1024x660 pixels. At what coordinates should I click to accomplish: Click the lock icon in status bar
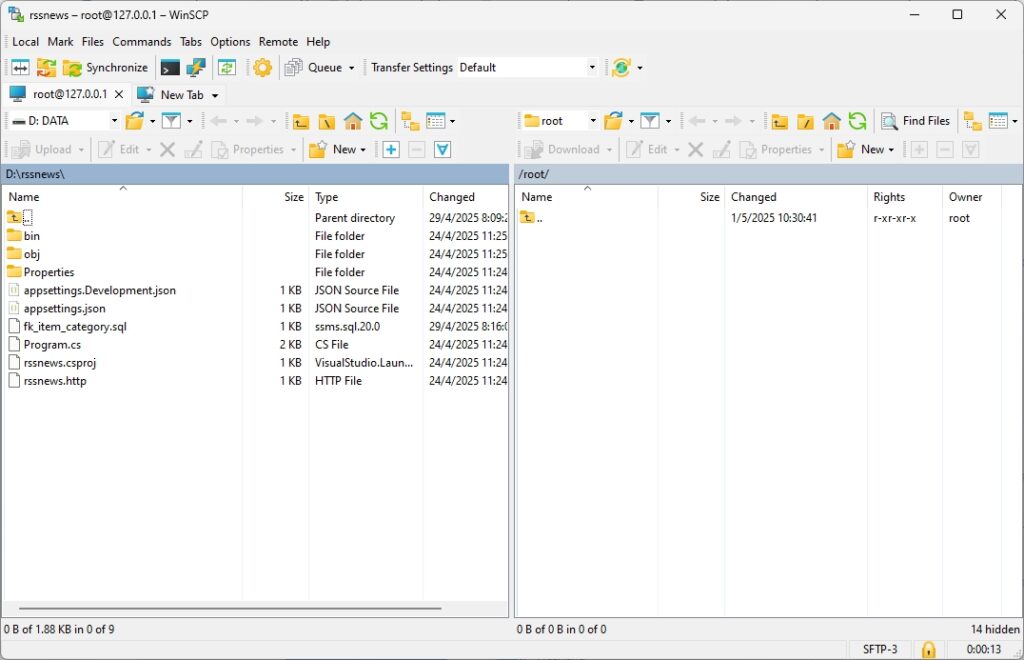[928, 650]
